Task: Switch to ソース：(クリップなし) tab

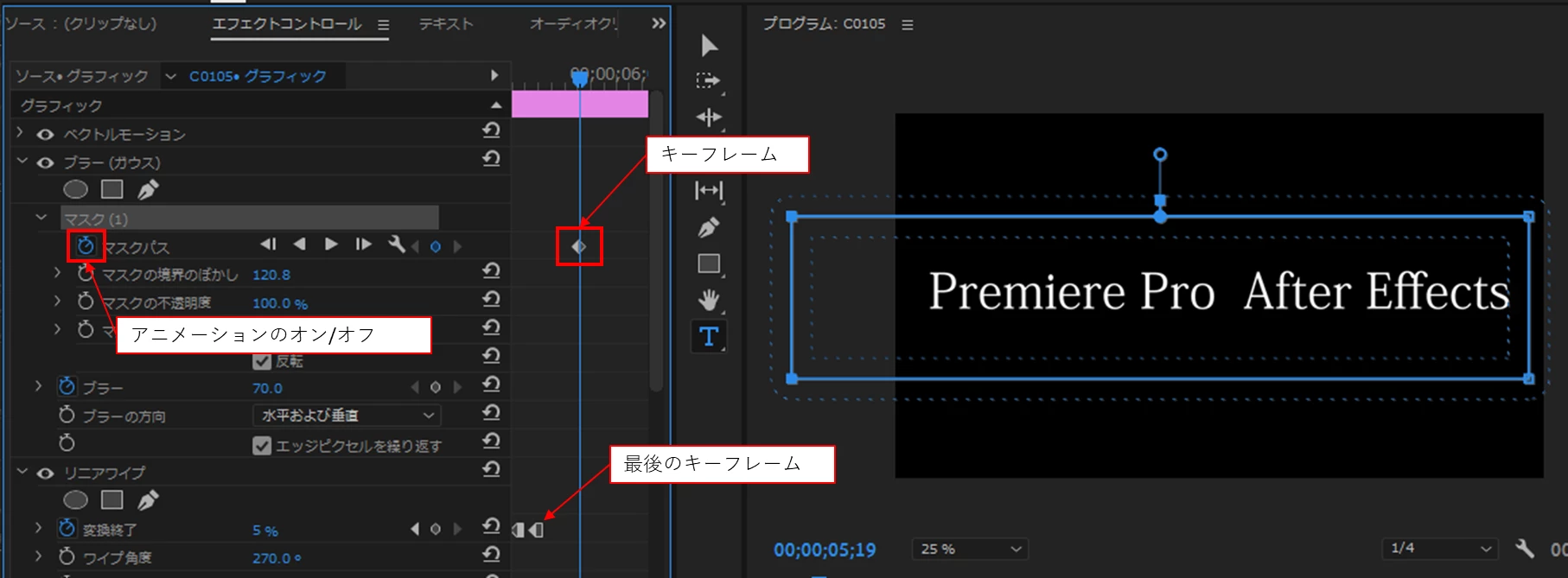Action: pos(81,24)
